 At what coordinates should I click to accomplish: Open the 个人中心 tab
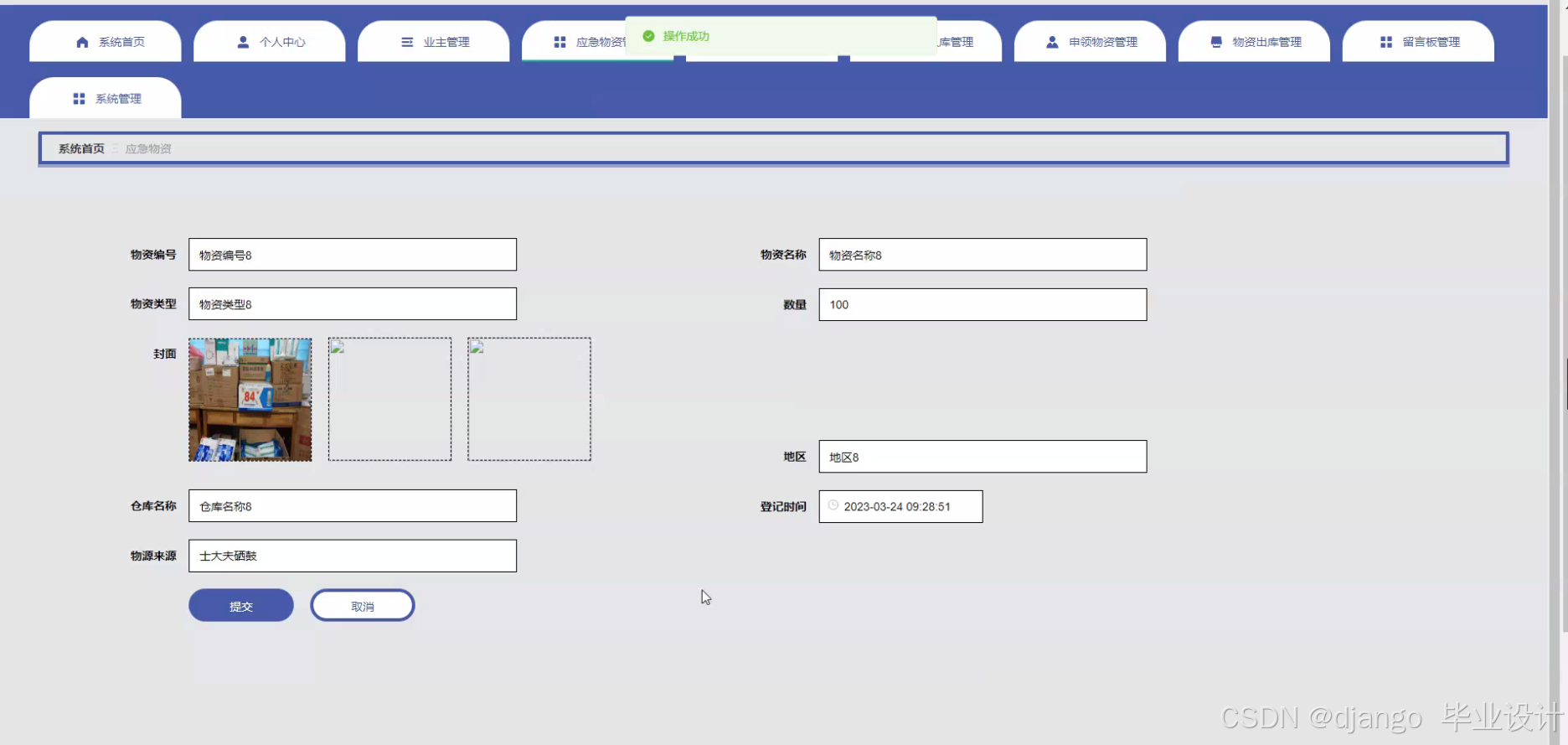pos(270,41)
